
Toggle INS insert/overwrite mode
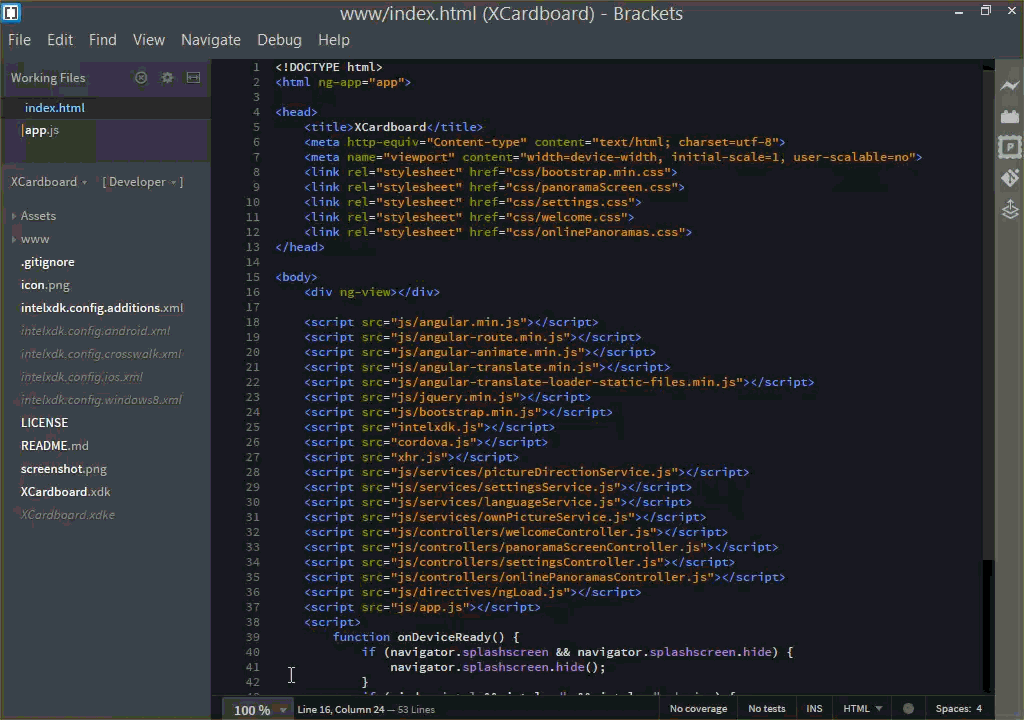click(814, 708)
